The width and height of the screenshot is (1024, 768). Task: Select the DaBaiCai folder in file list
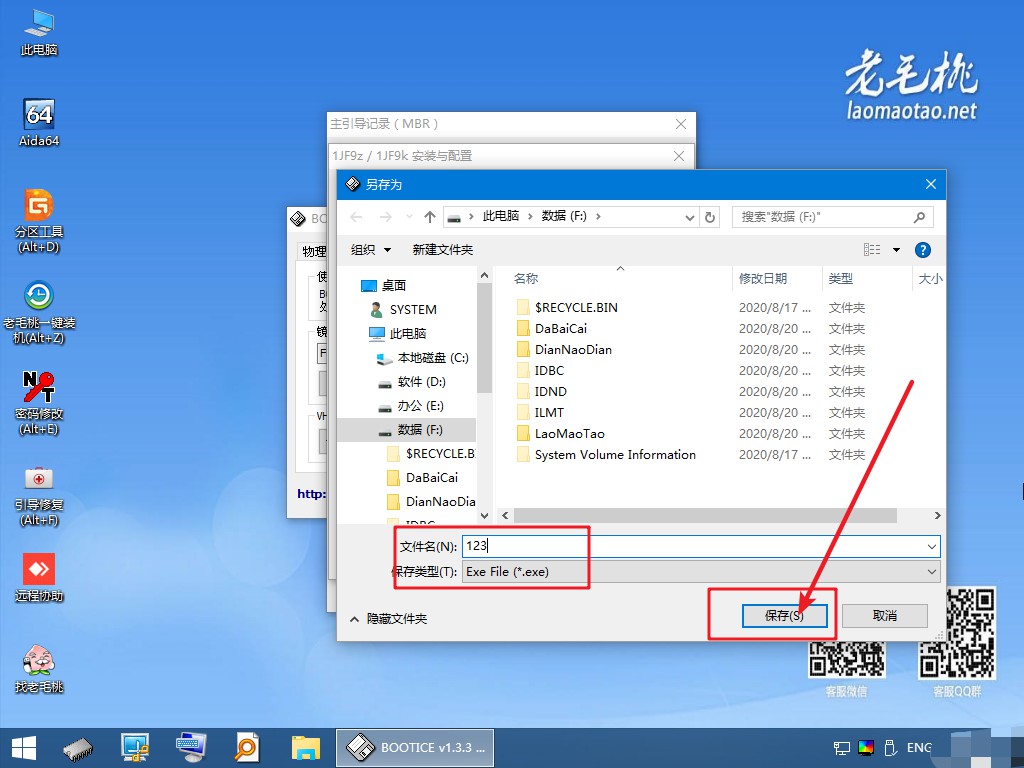pyautogui.click(x=560, y=328)
